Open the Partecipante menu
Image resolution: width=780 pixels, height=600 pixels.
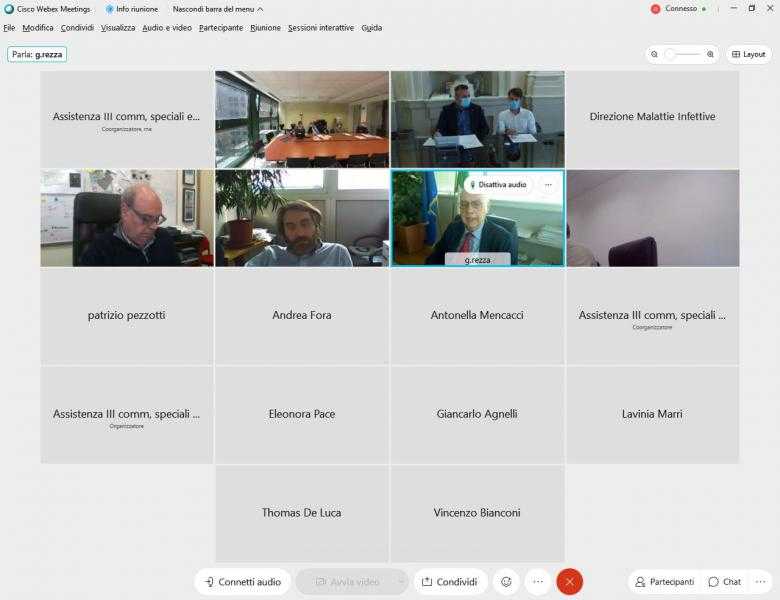[x=220, y=28]
